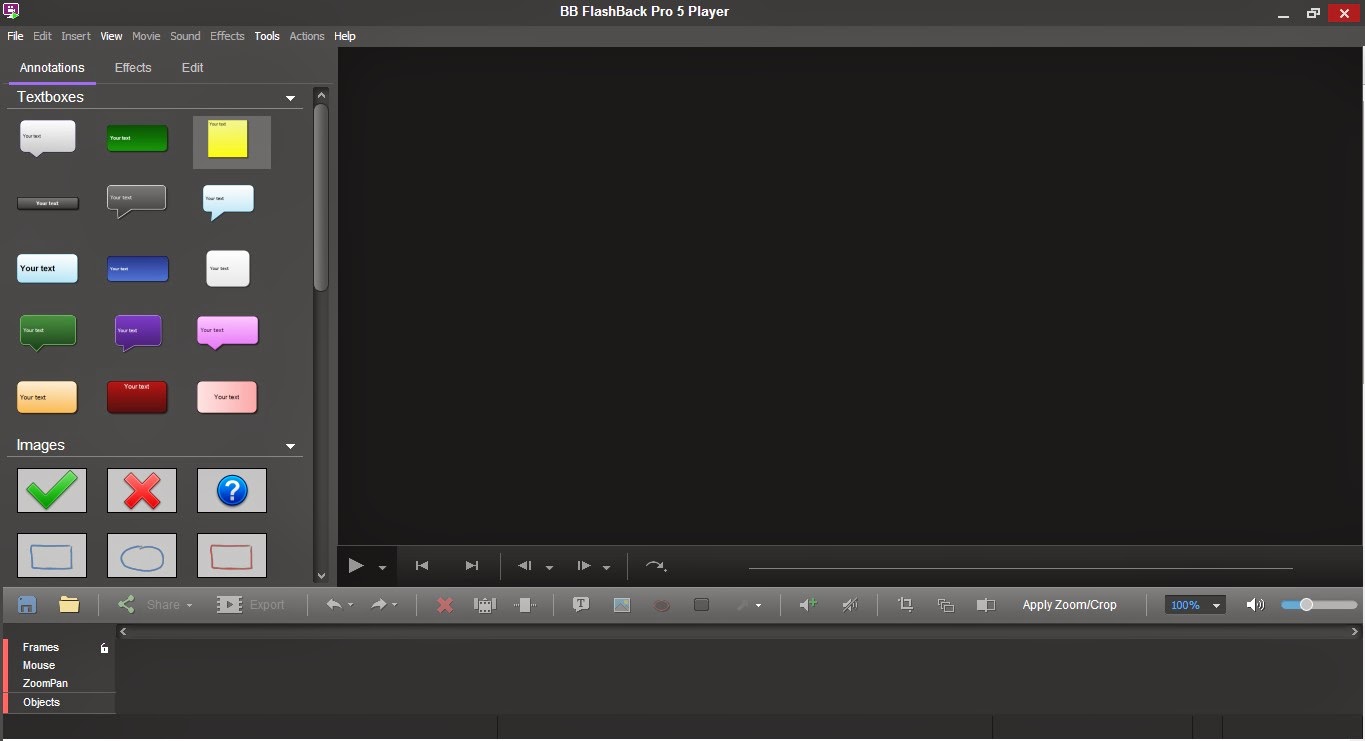The image size is (1365, 741).
Task: Switch to the Effects tab
Action: click(133, 68)
